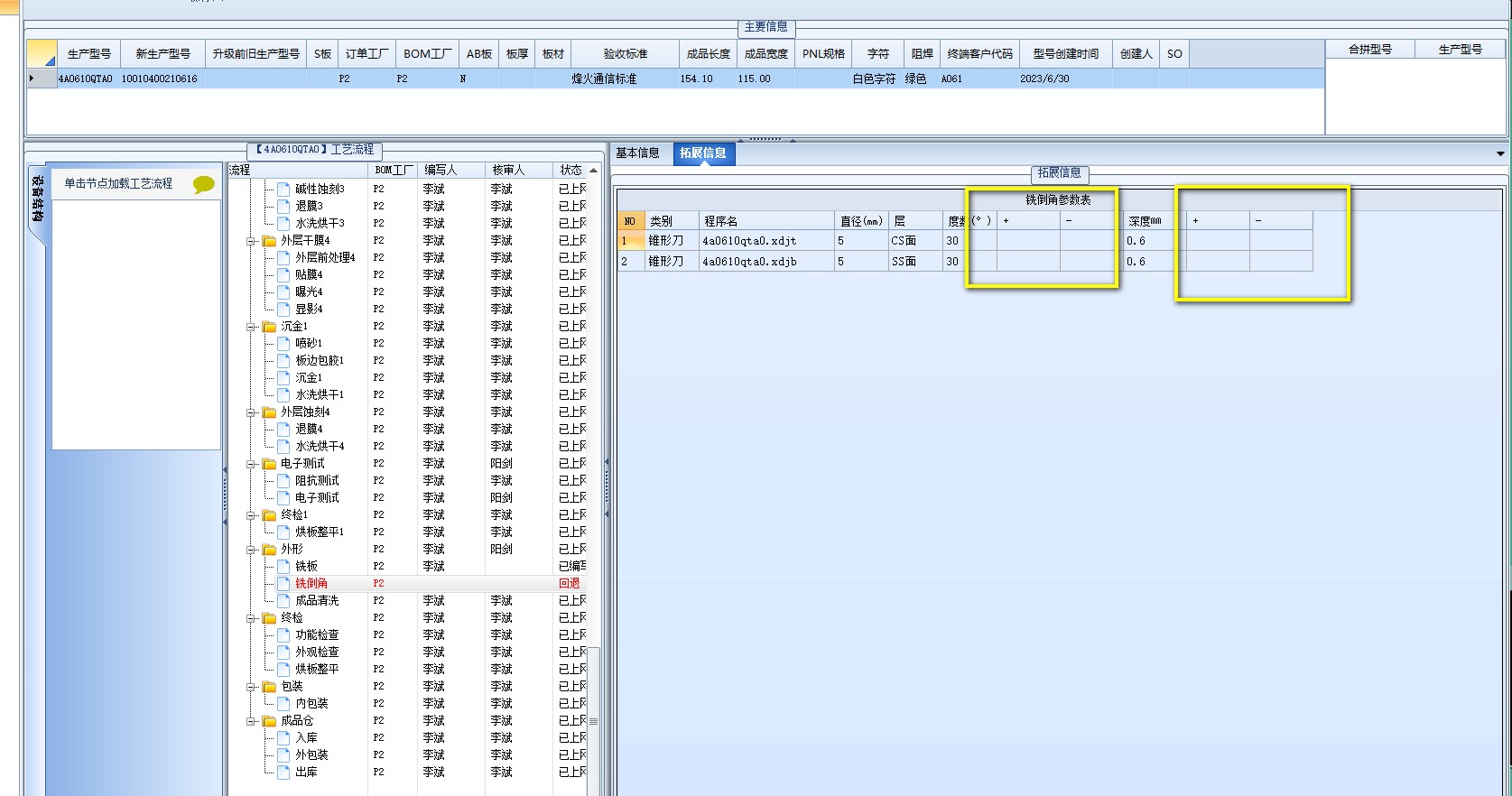Click the document icon of 板边包胶1
Viewport: 1512px width, 796px height.
(x=283, y=360)
